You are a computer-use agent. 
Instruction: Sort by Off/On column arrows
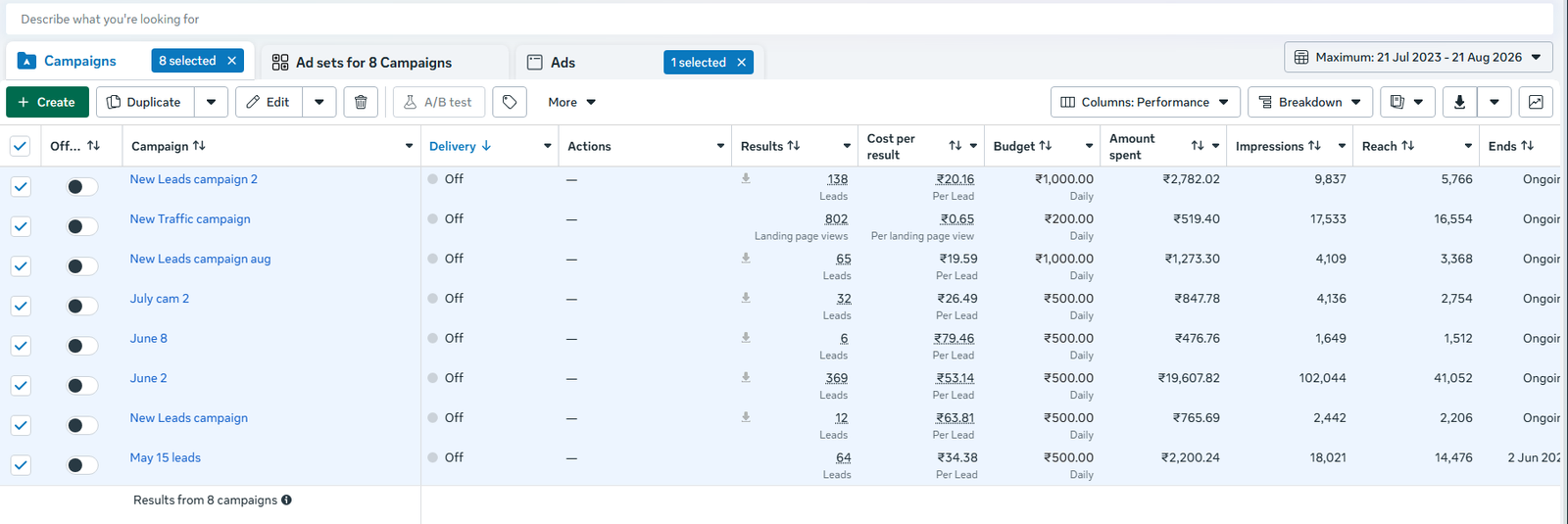pyautogui.click(x=93, y=145)
